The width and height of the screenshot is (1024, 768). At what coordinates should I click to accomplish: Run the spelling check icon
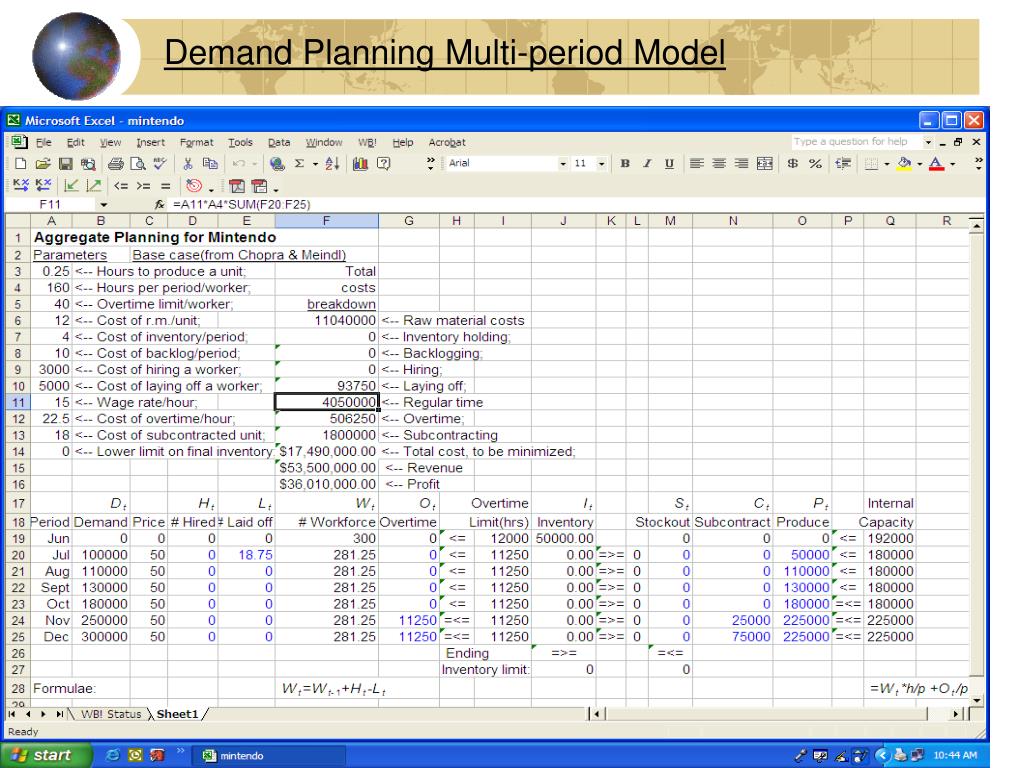160,164
